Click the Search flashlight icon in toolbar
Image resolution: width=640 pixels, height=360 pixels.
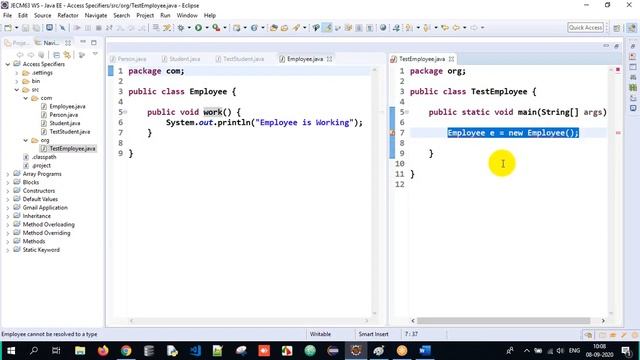pos(297,28)
